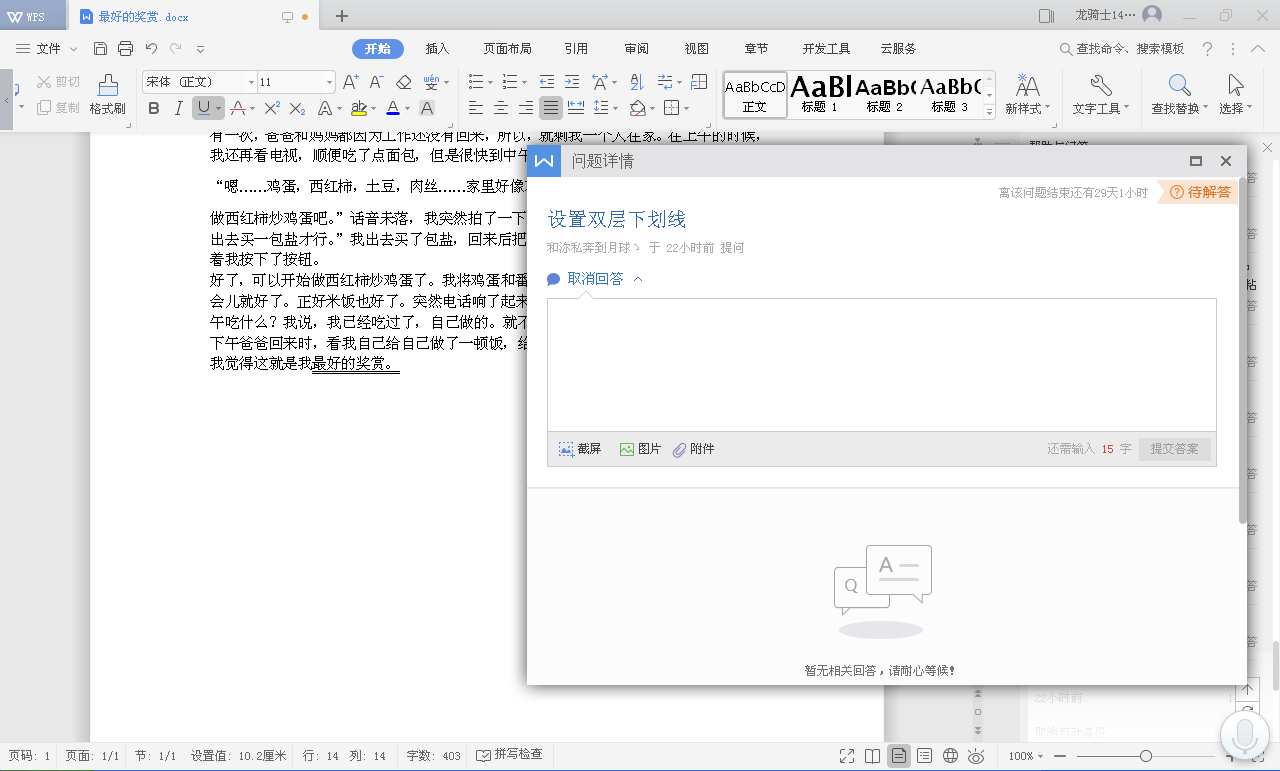The width and height of the screenshot is (1280, 771).
Task: Apply the yellow text highlight color button
Action: click(358, 108)
